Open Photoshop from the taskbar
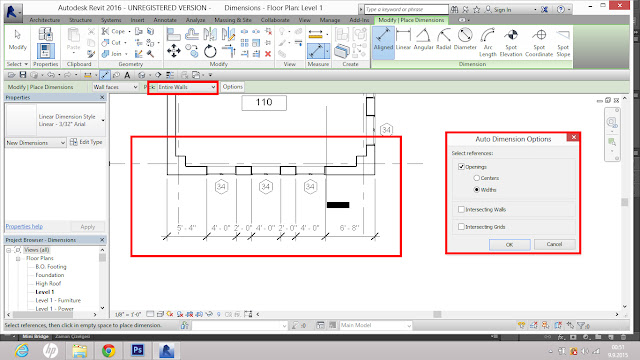 tap(138, 351)
